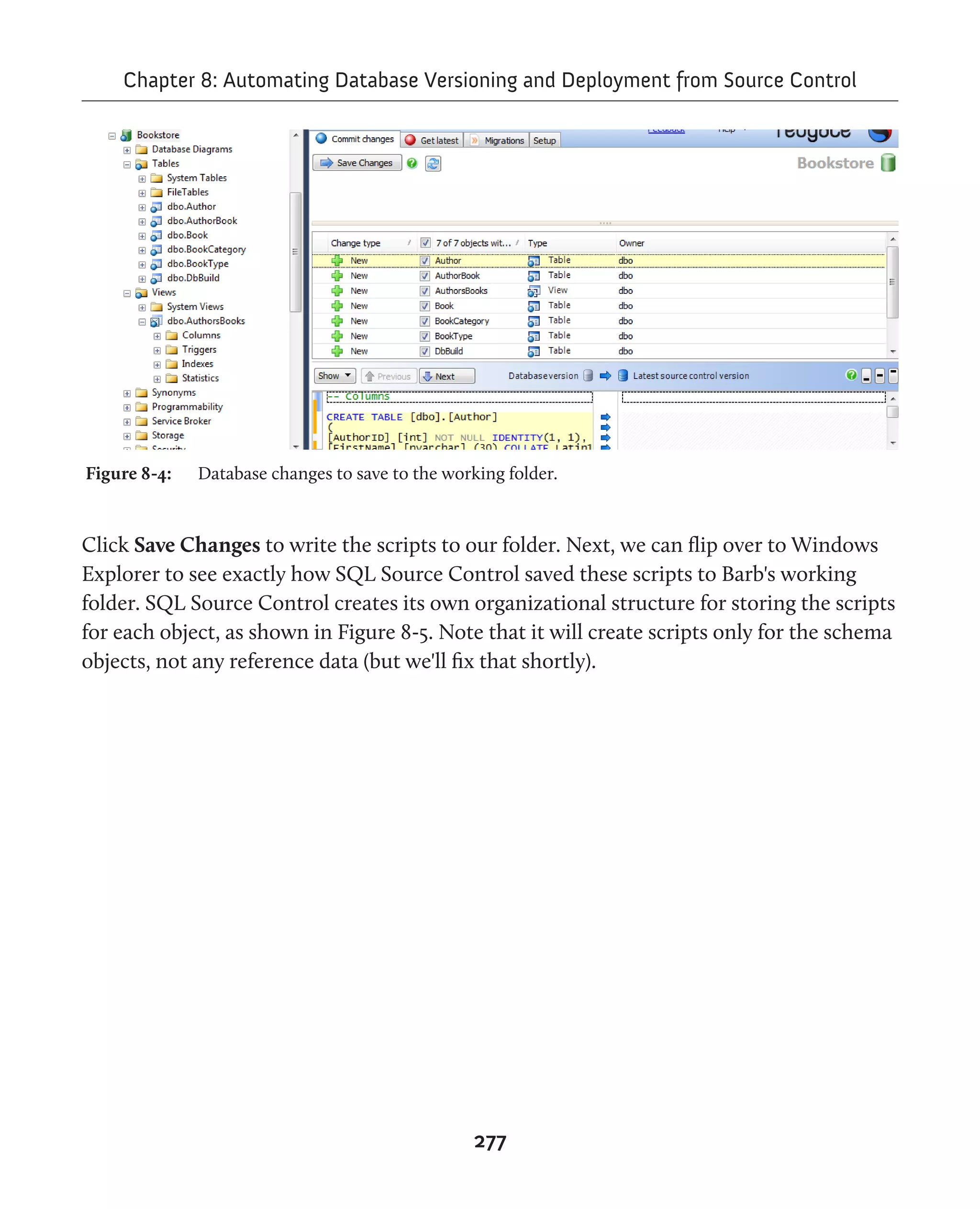
Task: Expand the Columns folder under AuthorsBooks
Action: click(x=157, y=336)
